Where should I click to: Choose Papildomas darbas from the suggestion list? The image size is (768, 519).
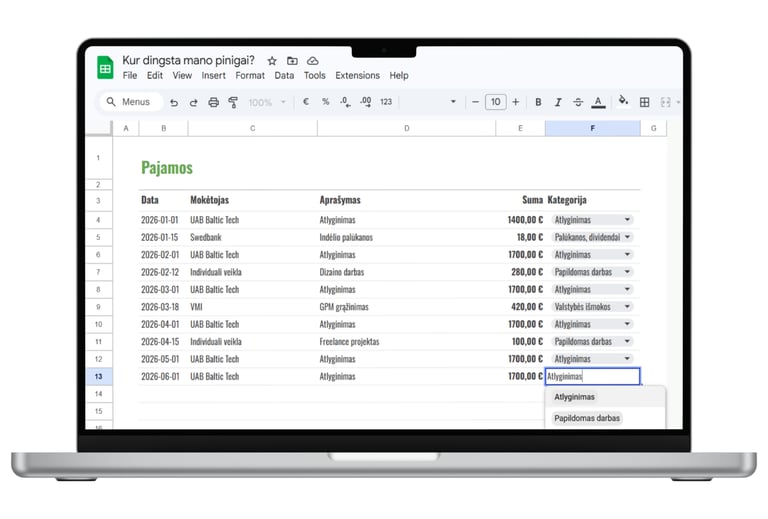pos(605,418)
